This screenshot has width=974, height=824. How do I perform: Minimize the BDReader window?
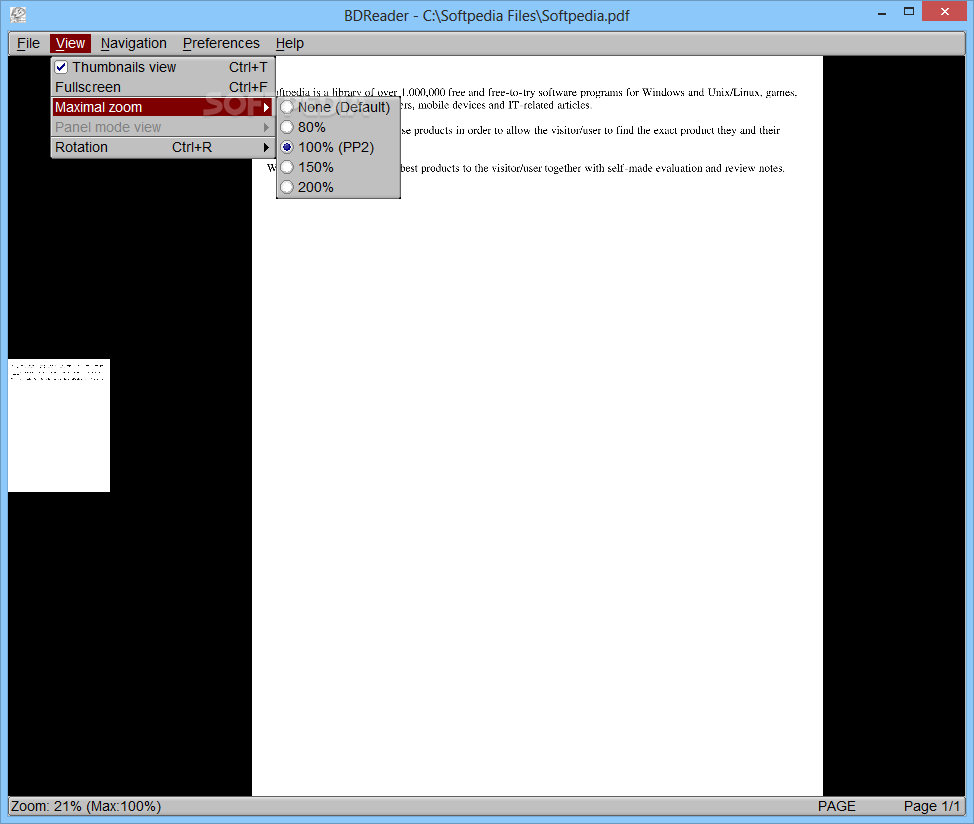(881, 12)
